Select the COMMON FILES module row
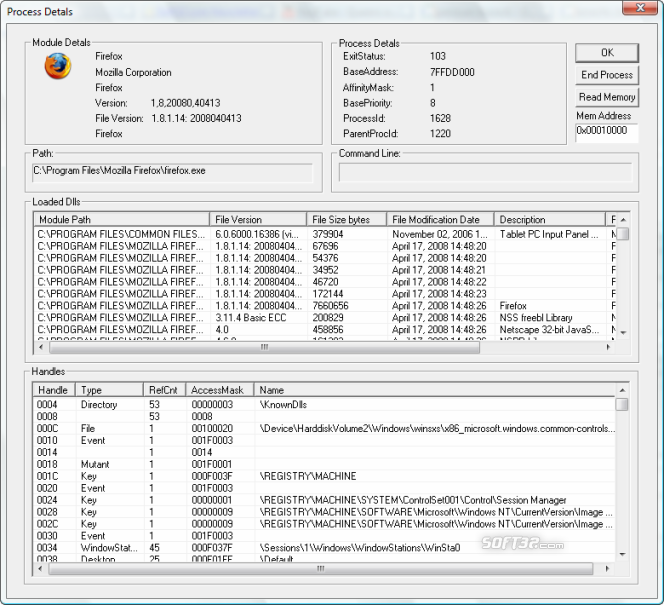This screenshot has height=605, width=664. 325,234
